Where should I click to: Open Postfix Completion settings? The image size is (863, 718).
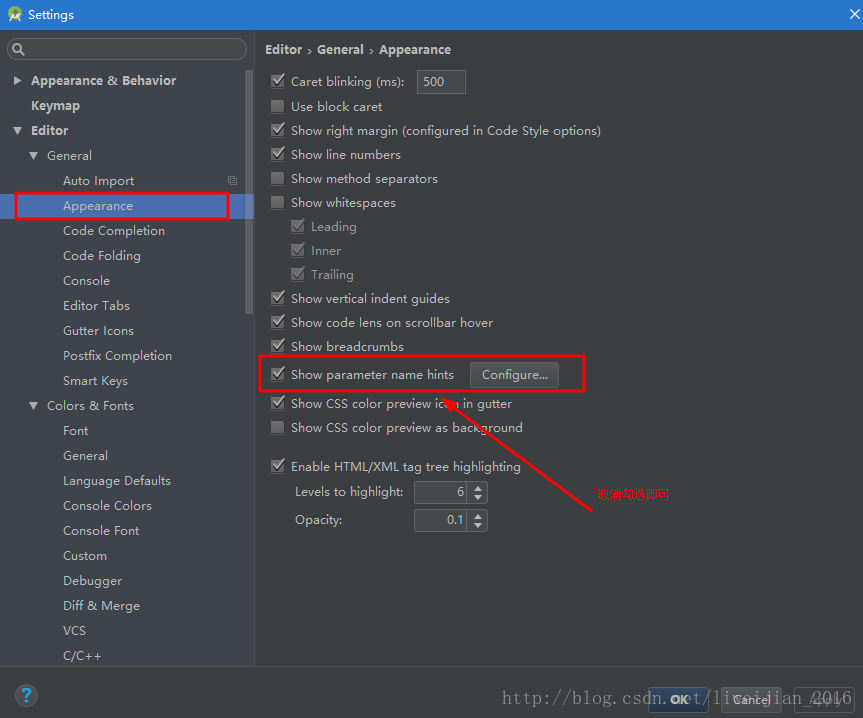[117, 355]
